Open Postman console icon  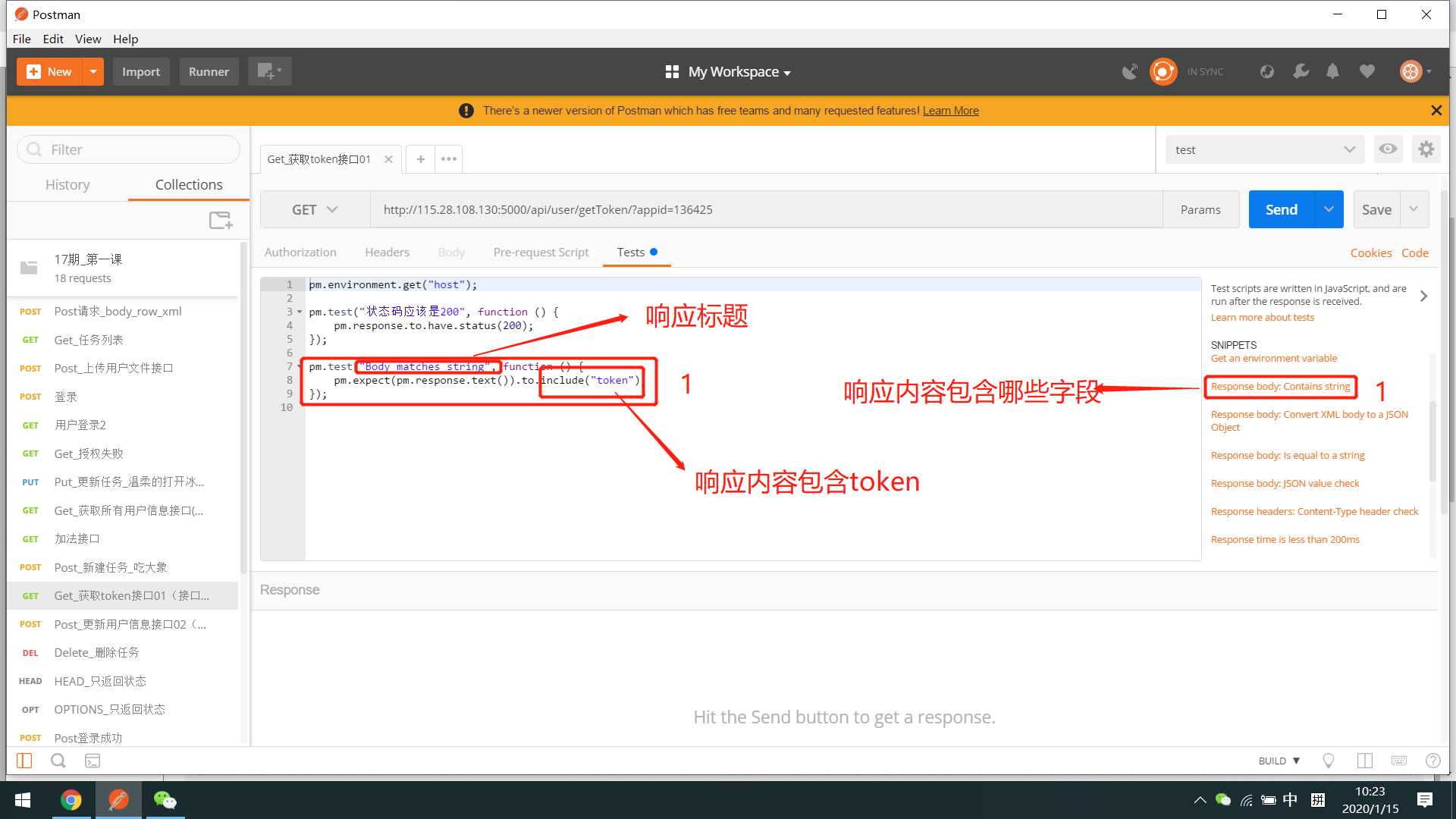click(x=93, y=761)
